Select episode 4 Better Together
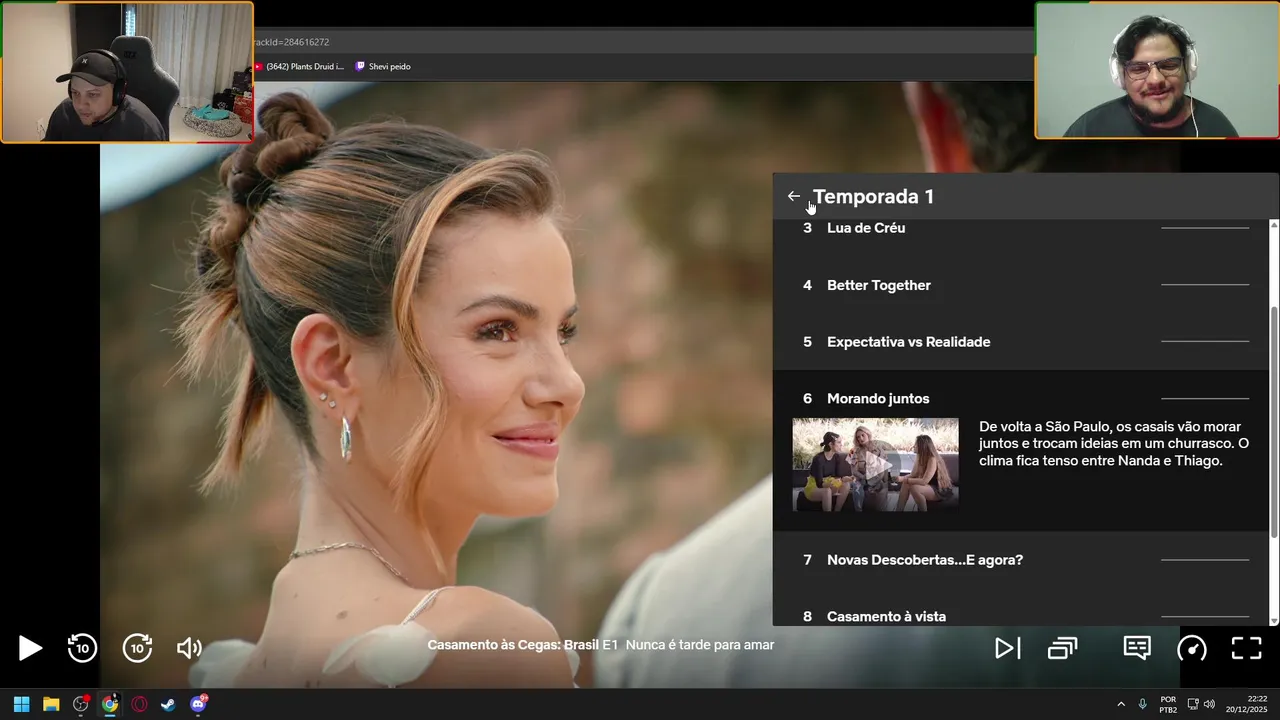 tap(1020, 285)
